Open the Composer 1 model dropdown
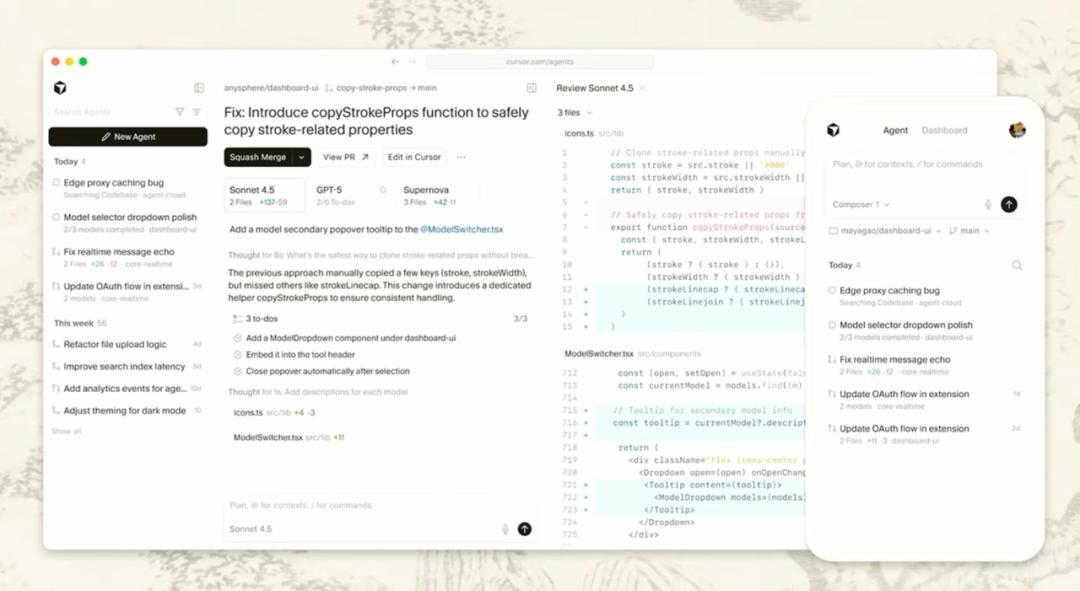Image resolution: width=1080 pixels, height=591 pixels. 861,205
